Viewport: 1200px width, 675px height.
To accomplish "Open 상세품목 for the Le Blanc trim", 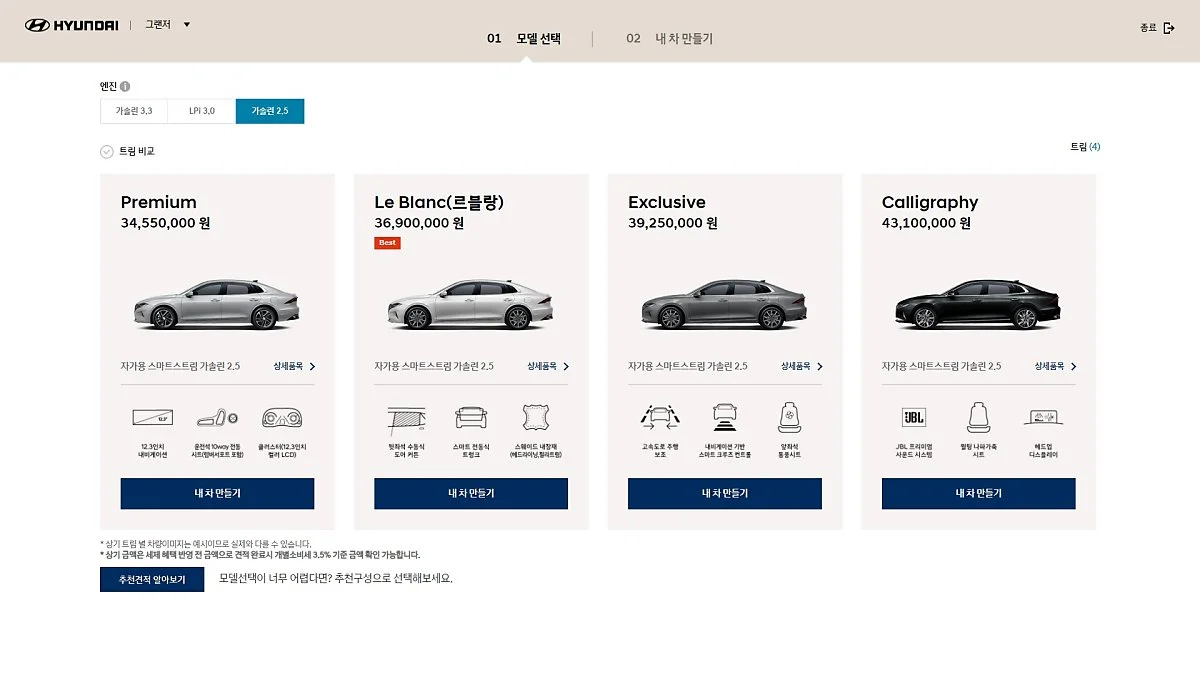I will (x=548, y=366).
